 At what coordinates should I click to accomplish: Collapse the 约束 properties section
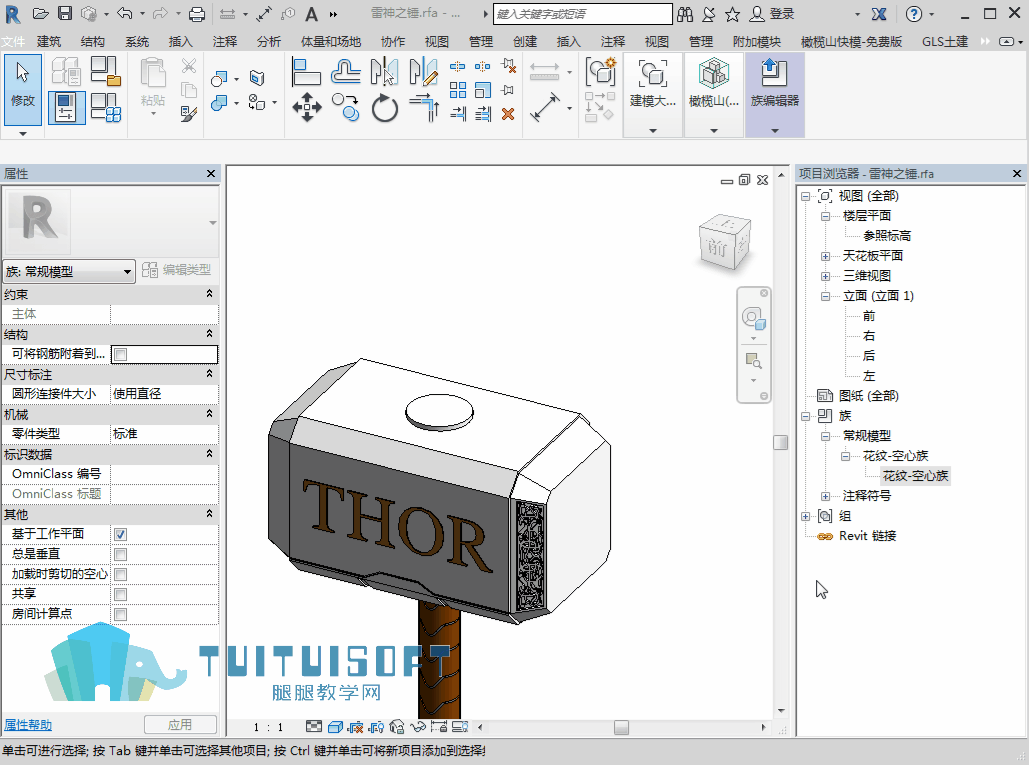(209, 294)
